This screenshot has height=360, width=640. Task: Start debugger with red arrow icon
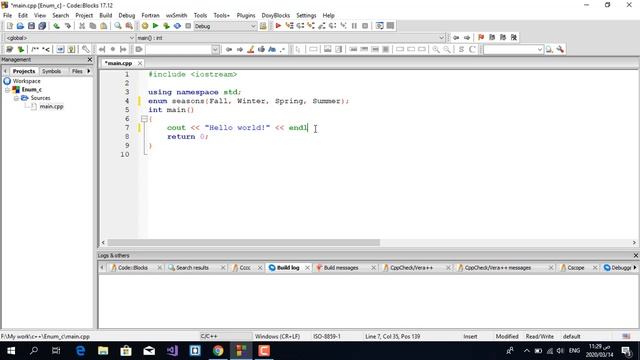pos(278,26)
